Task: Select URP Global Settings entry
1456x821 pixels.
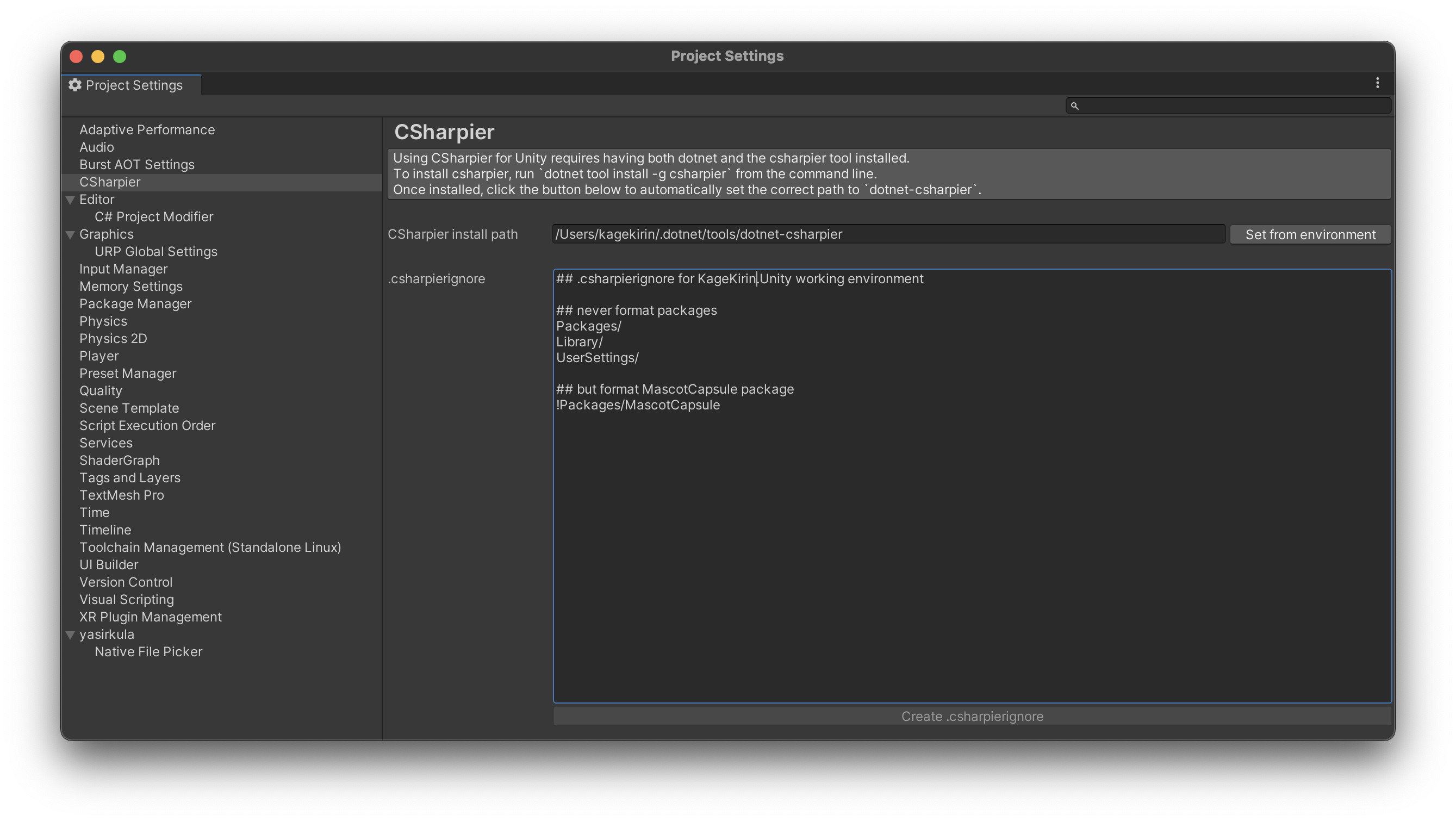Action: click(155, 252)
